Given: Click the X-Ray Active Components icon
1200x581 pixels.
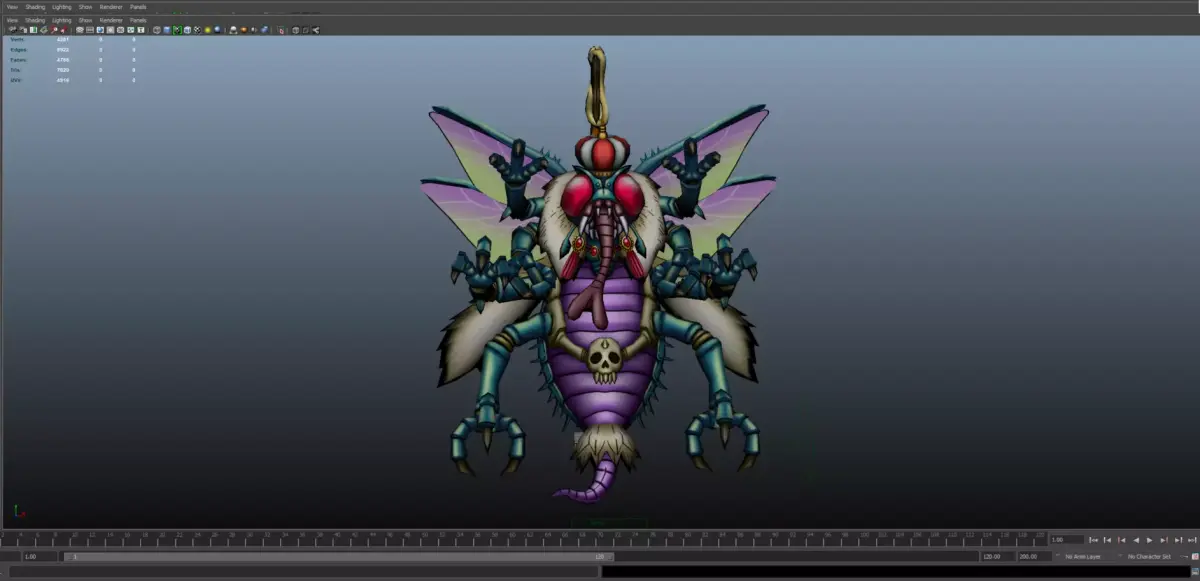Looking at the screenshot, I should point(306,30).
